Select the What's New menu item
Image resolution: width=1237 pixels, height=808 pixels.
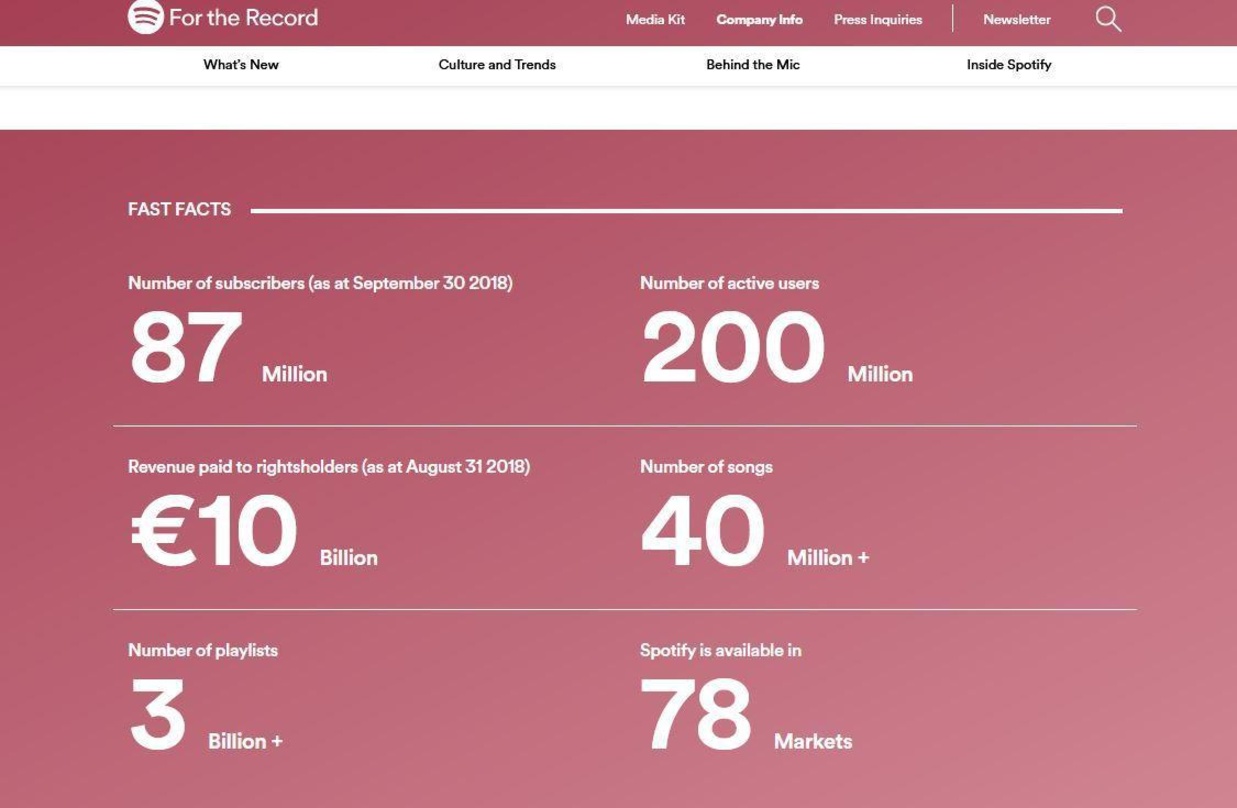[x=241, y=65]
